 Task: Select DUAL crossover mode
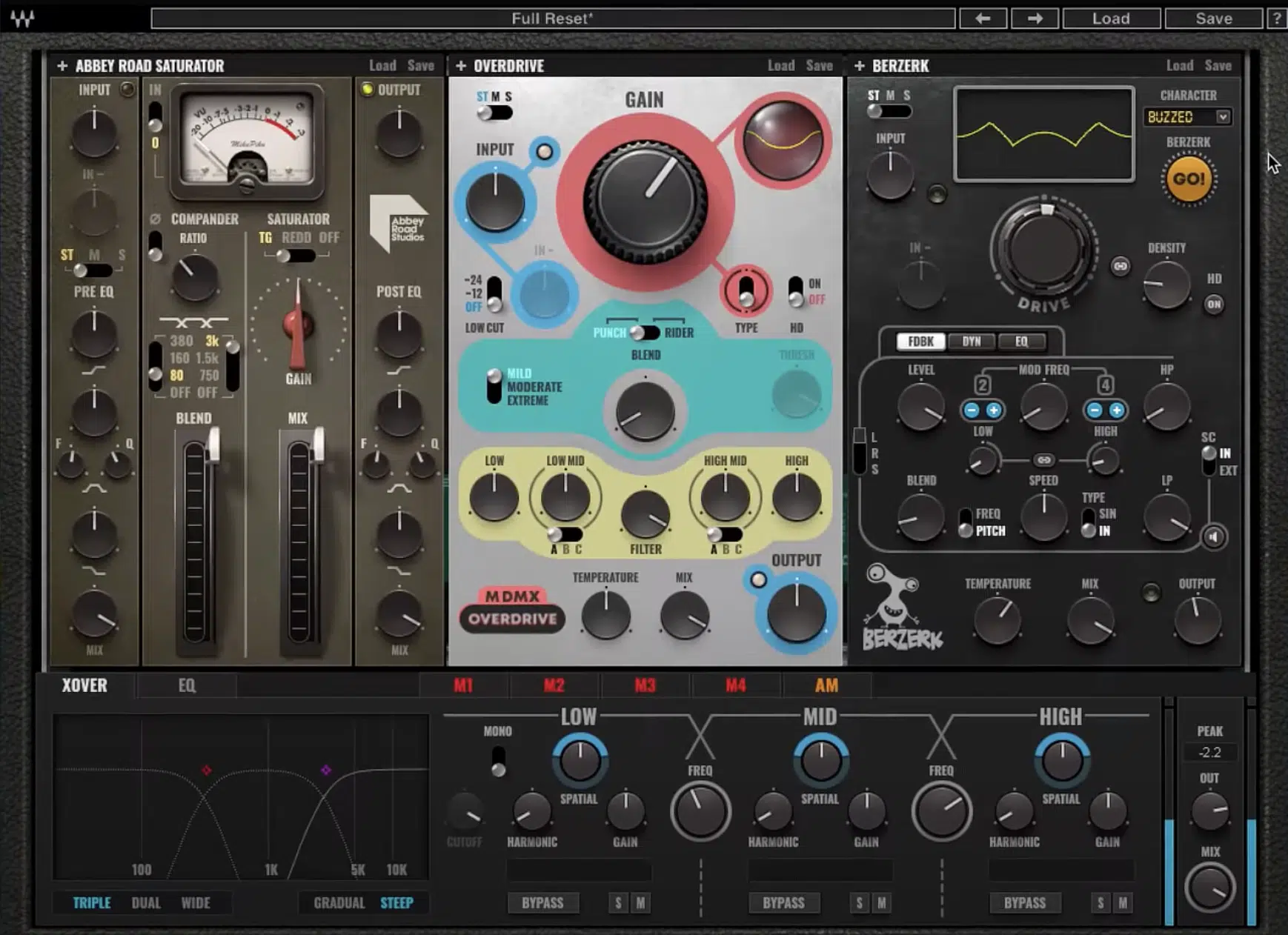click(x=146, y=902)
